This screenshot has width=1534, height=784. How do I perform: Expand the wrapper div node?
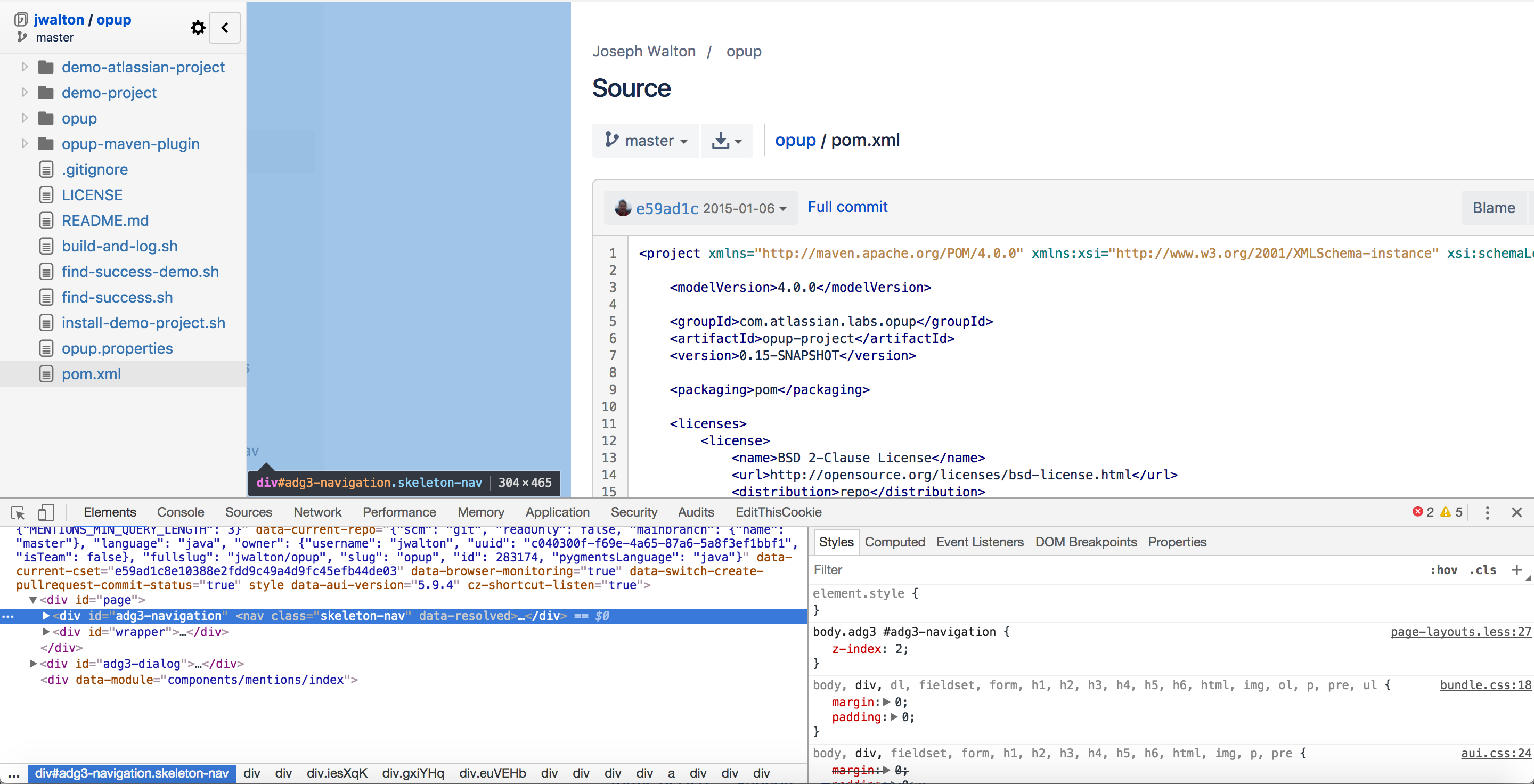coord(46,632)
